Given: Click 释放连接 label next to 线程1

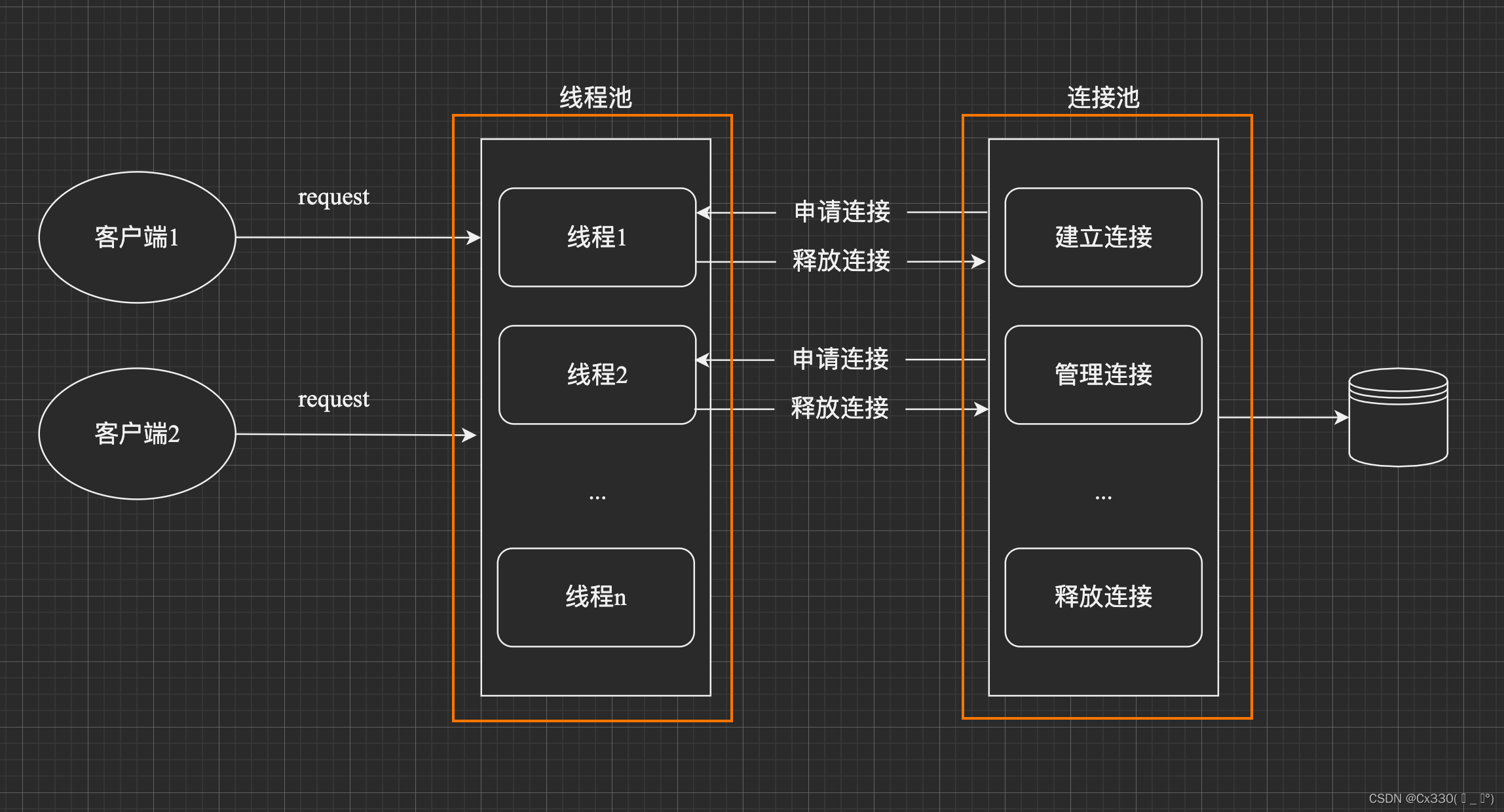Looking at the screenshot, I should pos(842,261).
